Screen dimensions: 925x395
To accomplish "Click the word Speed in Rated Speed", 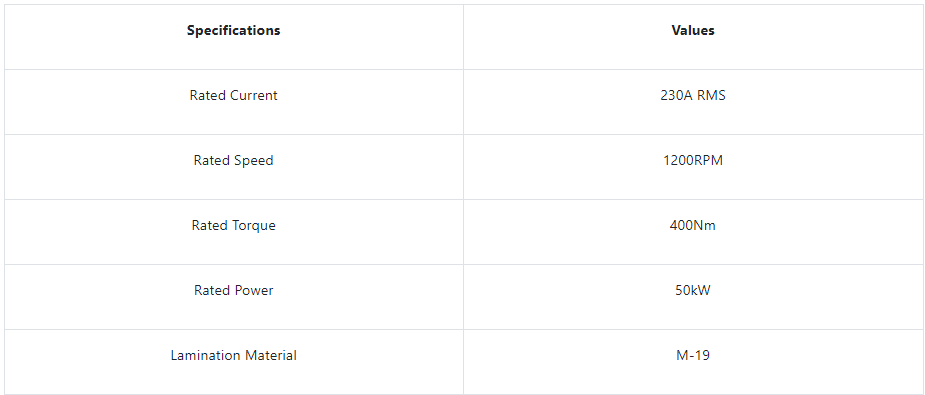I will pos(254,160).
